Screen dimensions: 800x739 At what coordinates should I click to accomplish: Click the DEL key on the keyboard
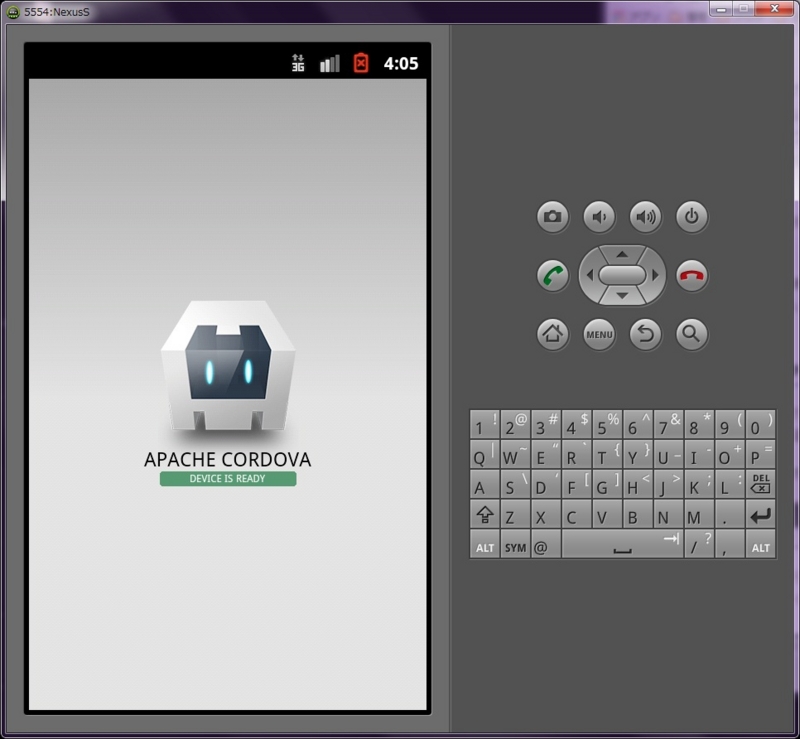coord(760,484)
